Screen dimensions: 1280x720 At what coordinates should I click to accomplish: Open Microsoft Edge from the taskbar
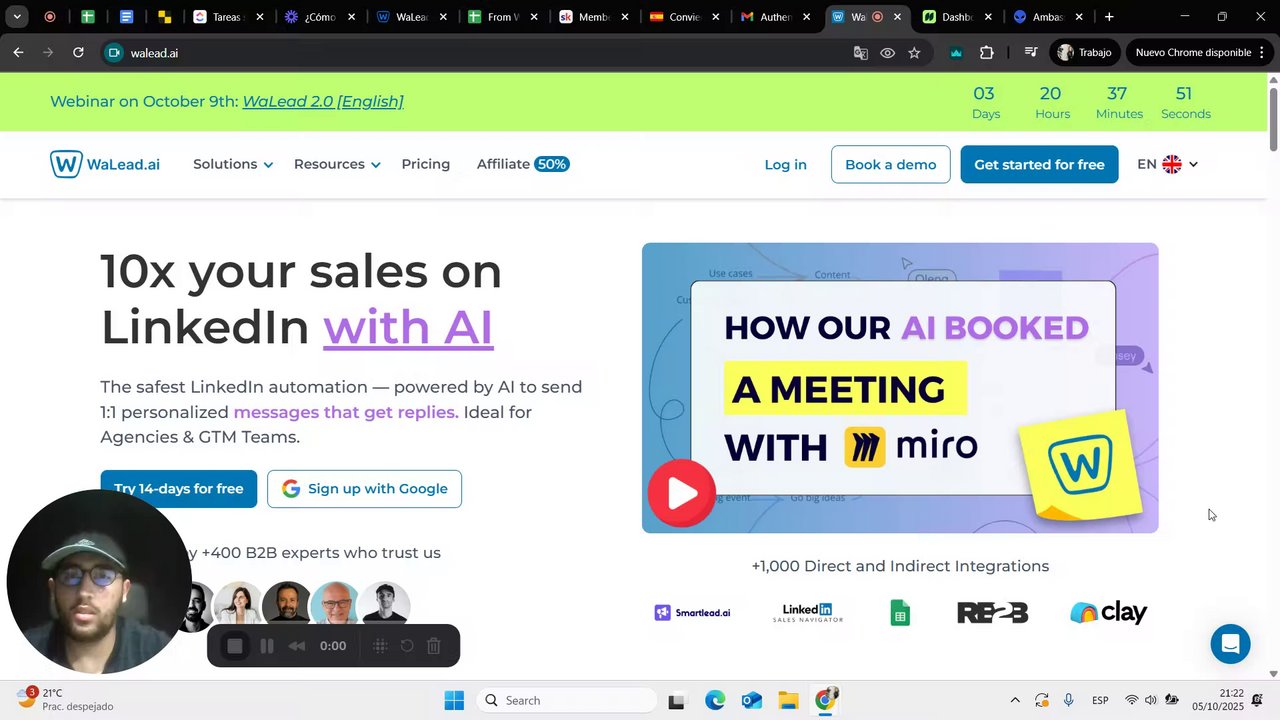[714, 701]
